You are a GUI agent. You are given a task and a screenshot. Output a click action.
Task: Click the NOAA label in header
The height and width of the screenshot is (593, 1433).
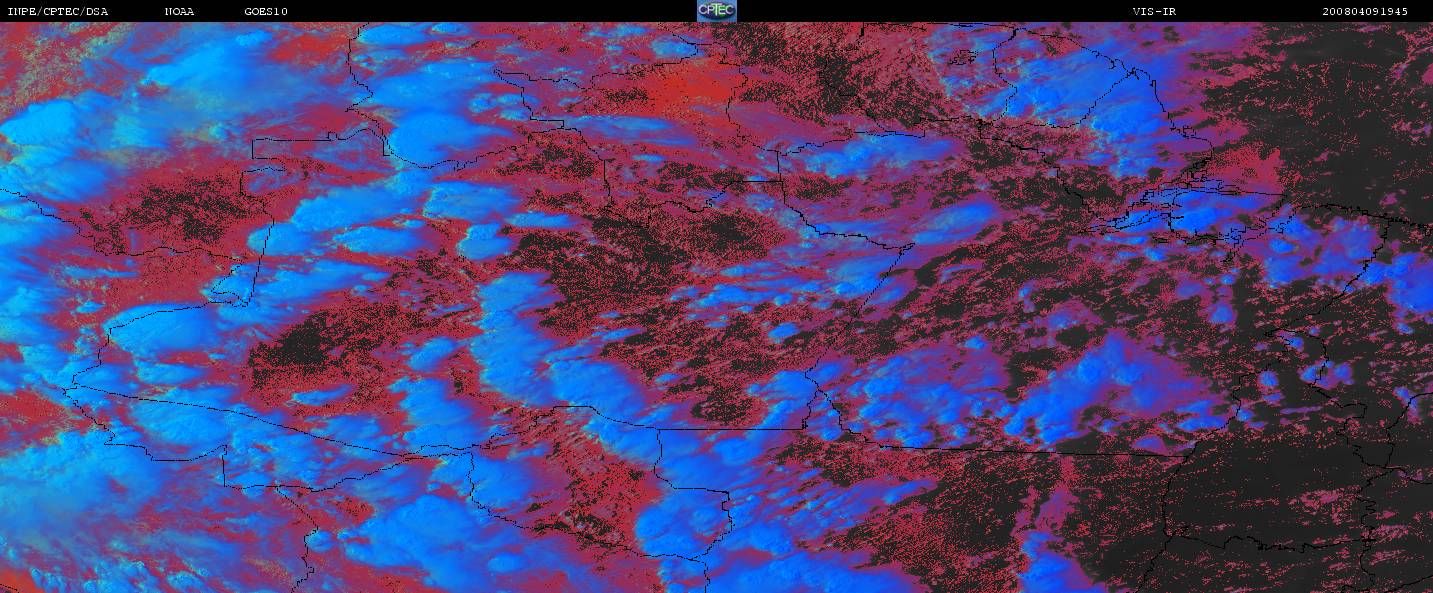click(x=179, y=11)
